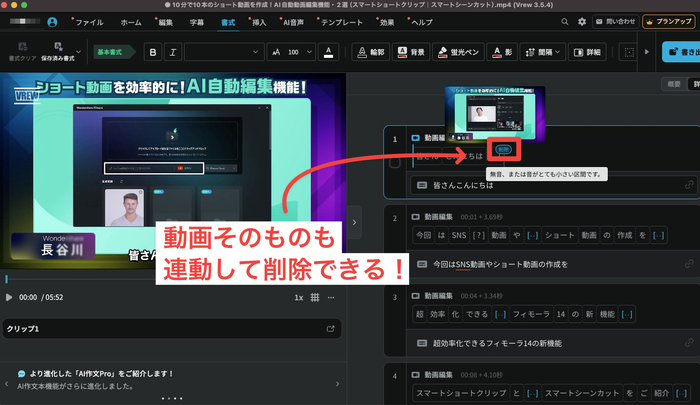Collapse preview panel with chevron
This screenshot has width=700, height=405.
(354, 222)
